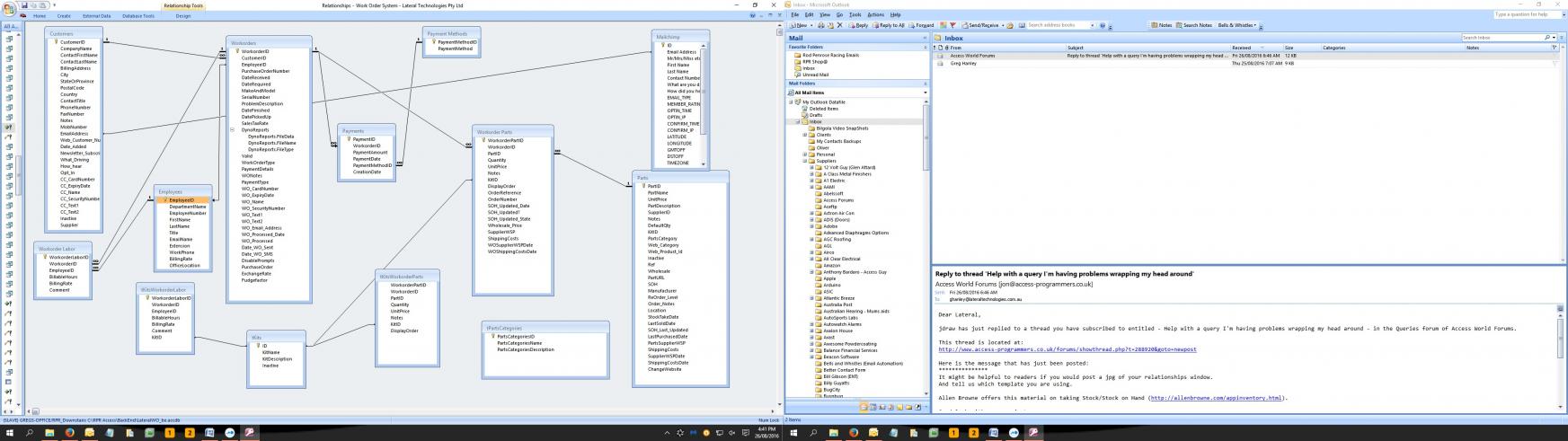Open the Access Home ribbon tab

coord(40,15)
